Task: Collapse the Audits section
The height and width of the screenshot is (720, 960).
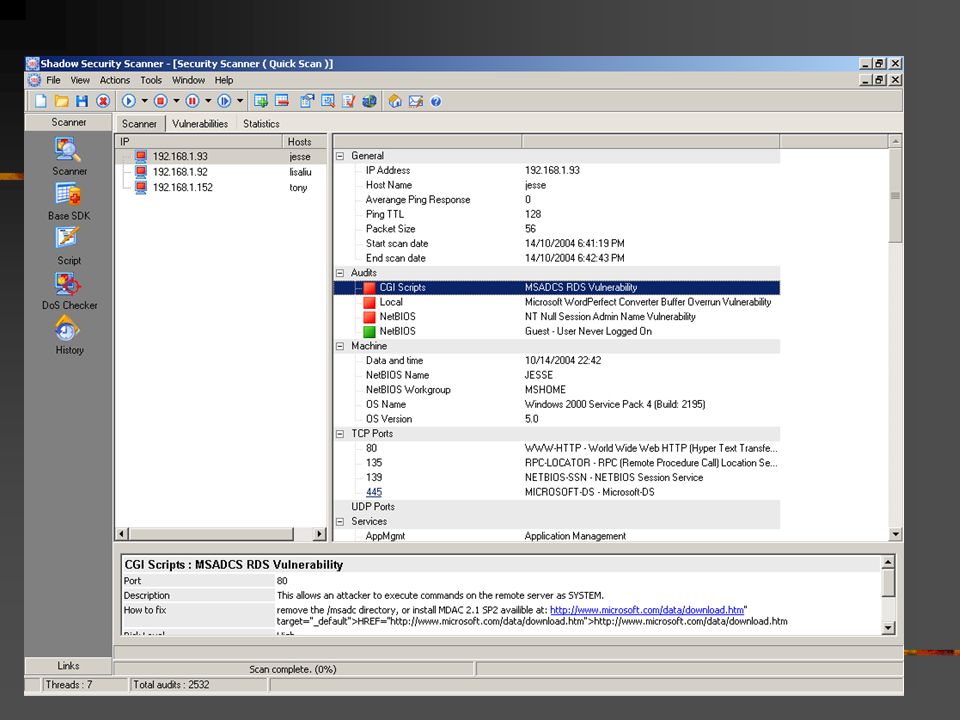Action: click(x=340, y=273)
